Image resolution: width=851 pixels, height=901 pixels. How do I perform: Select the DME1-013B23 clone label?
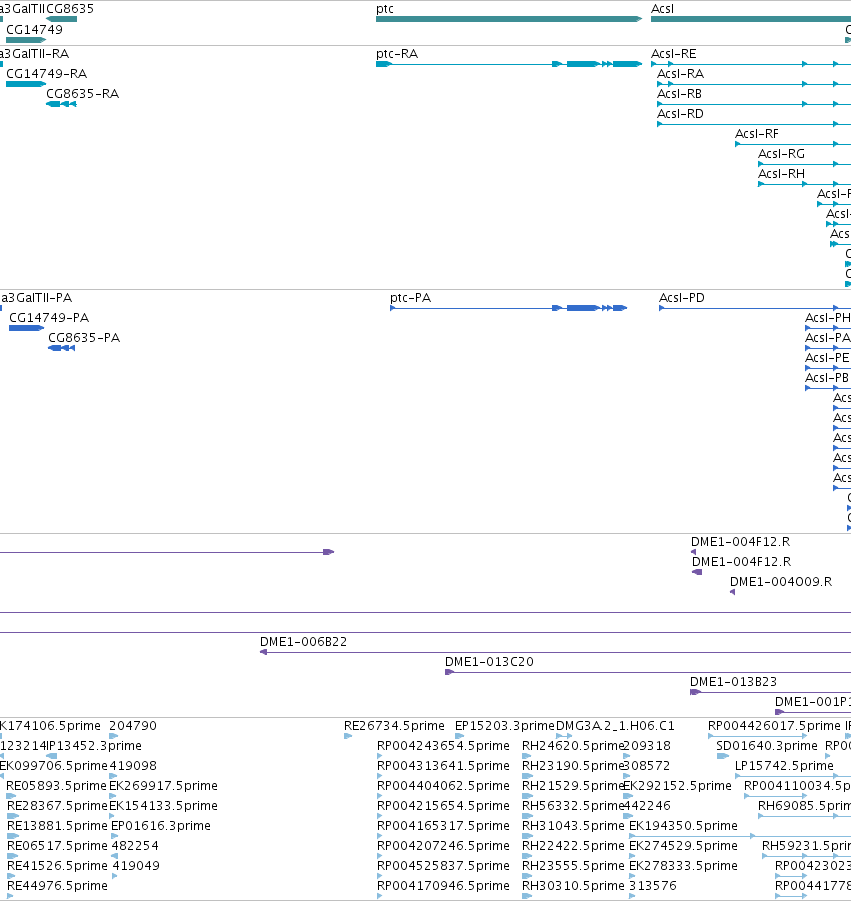[733, 683]
